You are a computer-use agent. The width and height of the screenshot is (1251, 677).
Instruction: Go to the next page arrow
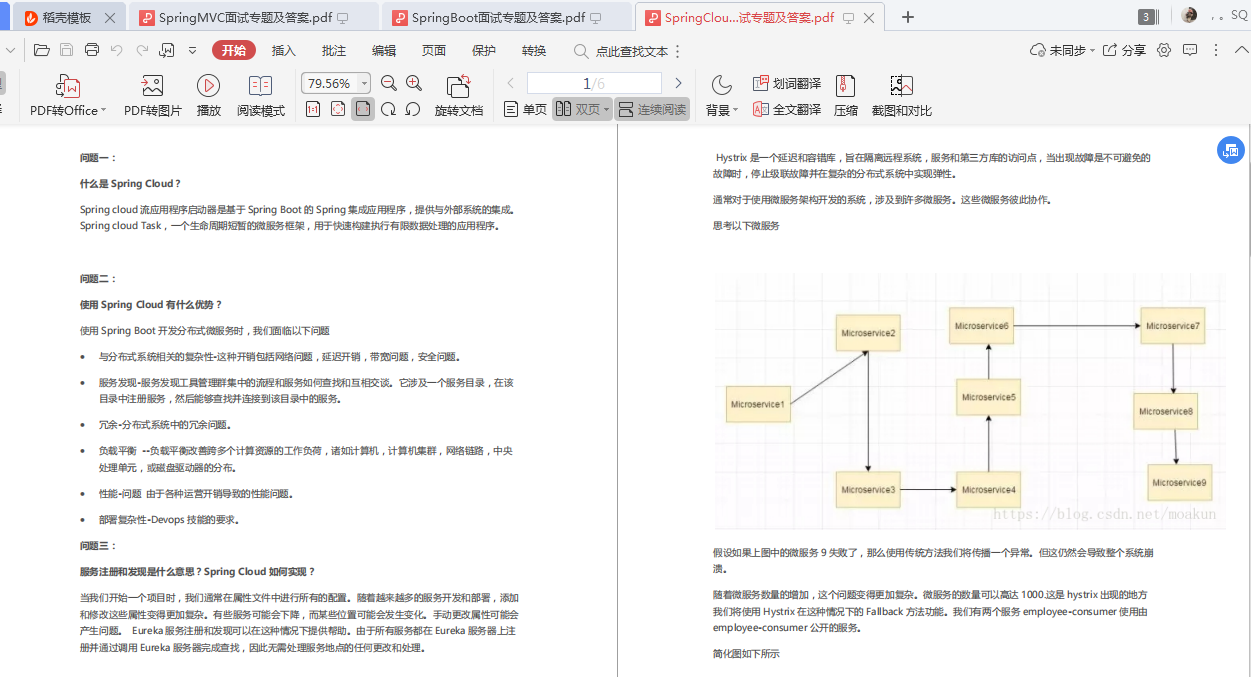pos(678,83)
